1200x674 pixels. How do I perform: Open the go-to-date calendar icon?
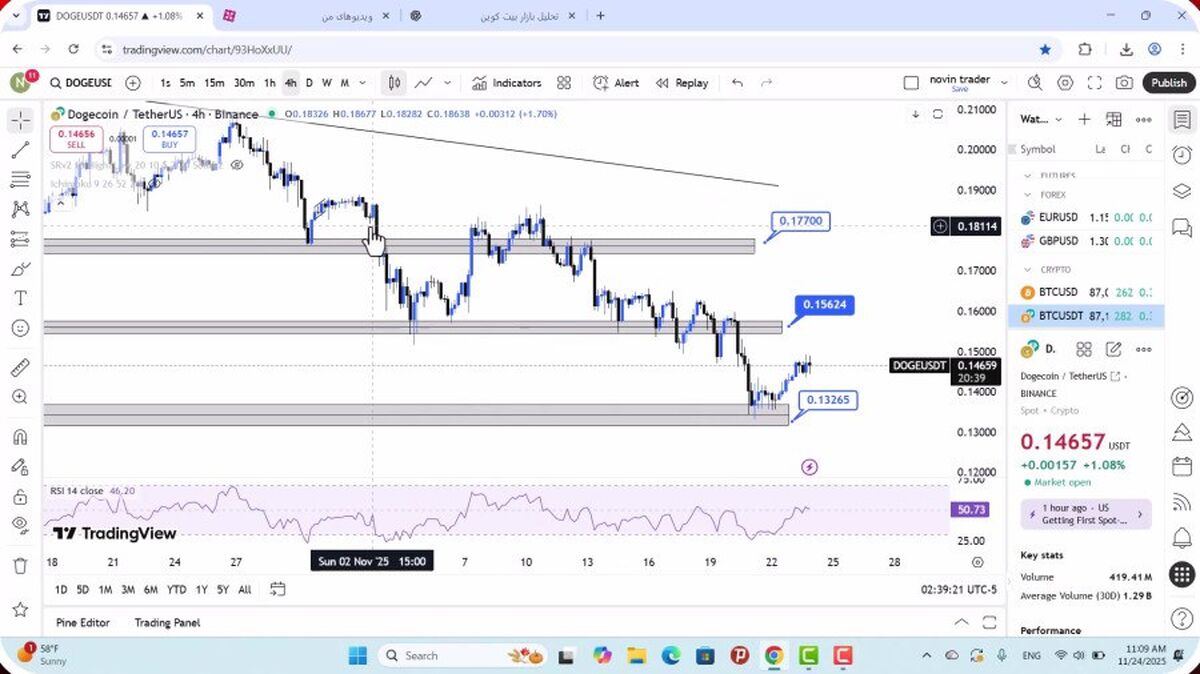[x=278, y=590]
